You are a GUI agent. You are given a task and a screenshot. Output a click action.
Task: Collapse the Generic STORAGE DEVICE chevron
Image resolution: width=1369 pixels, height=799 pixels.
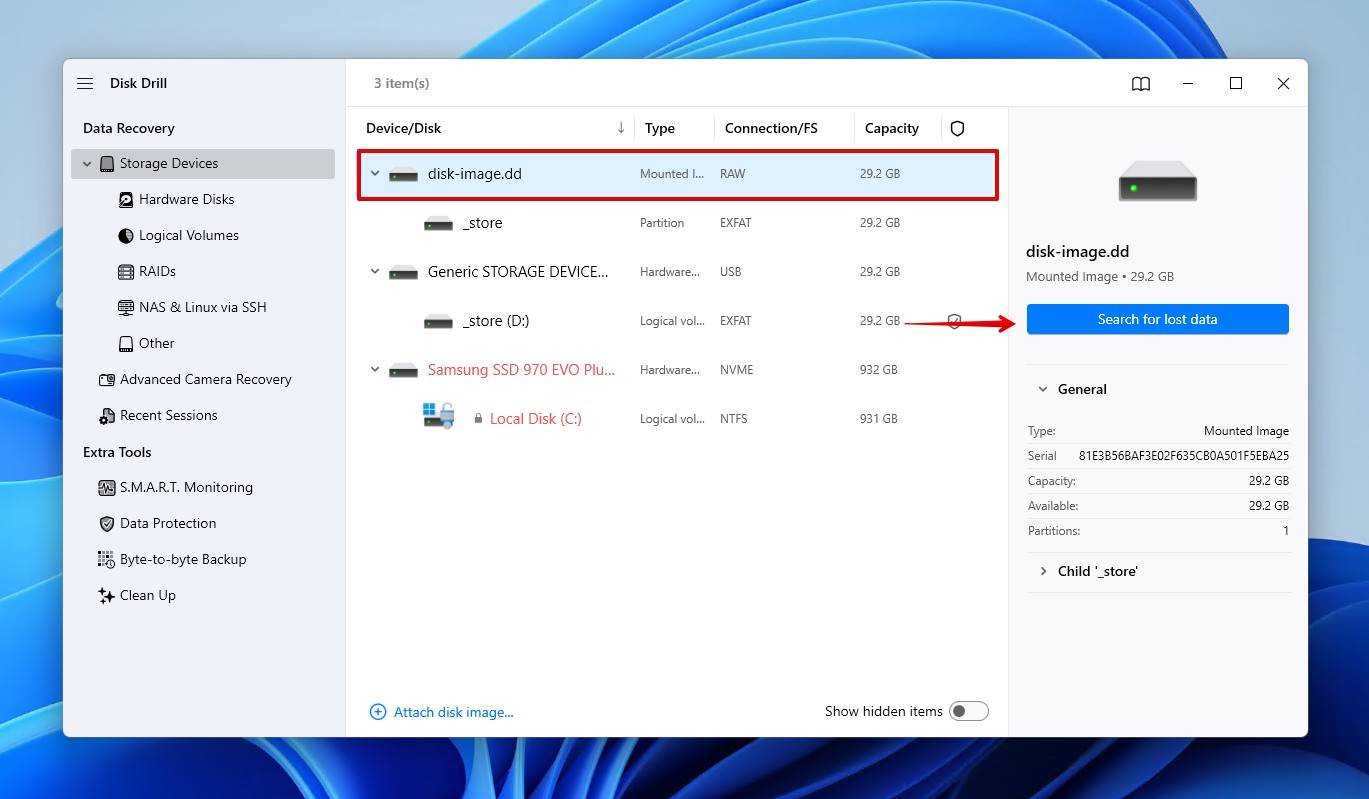(376, 272)
